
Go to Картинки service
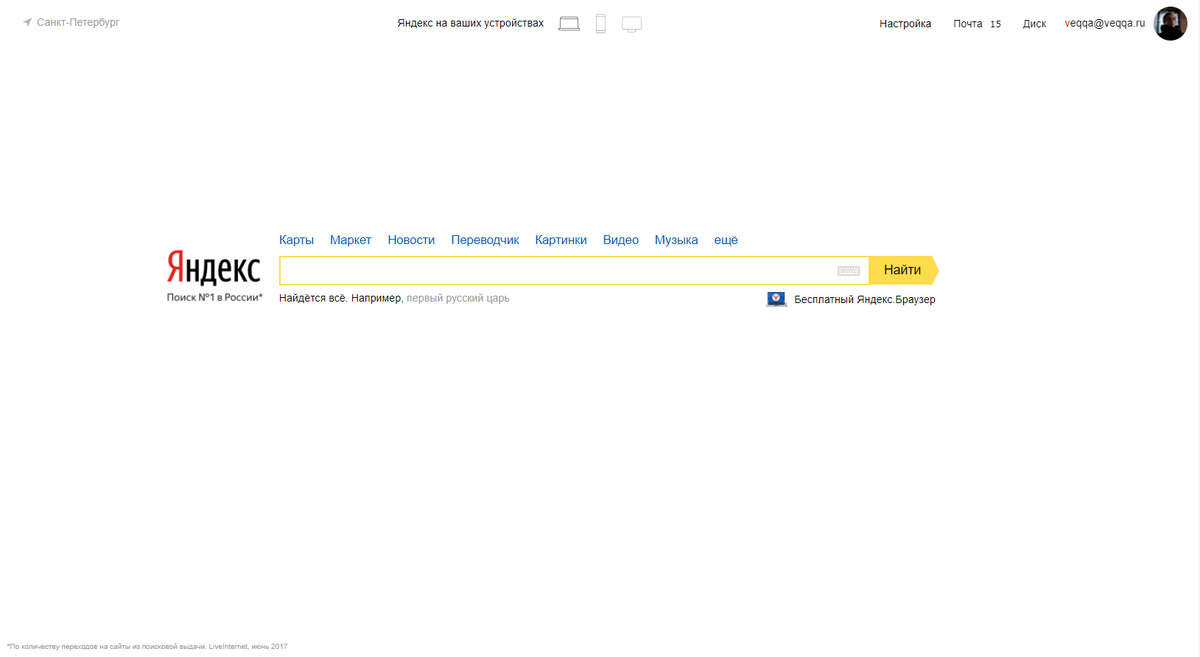[x=561, y=240]
